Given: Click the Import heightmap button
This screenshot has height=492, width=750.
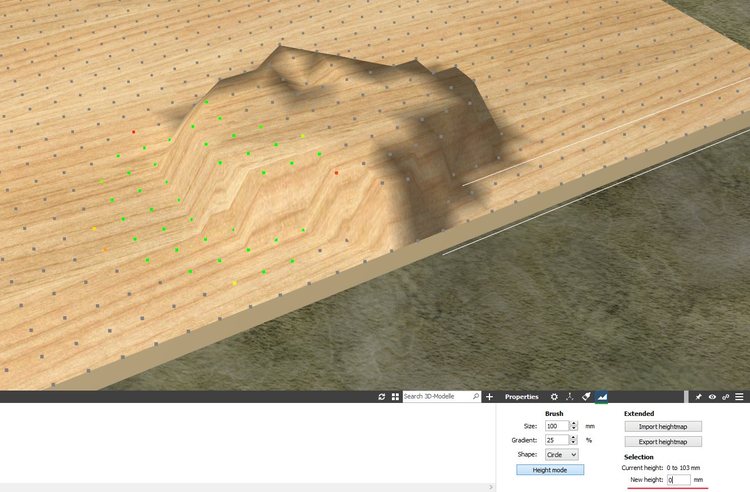Looking at the screenshot, I should pyautogui.click(x=663, y=426).
